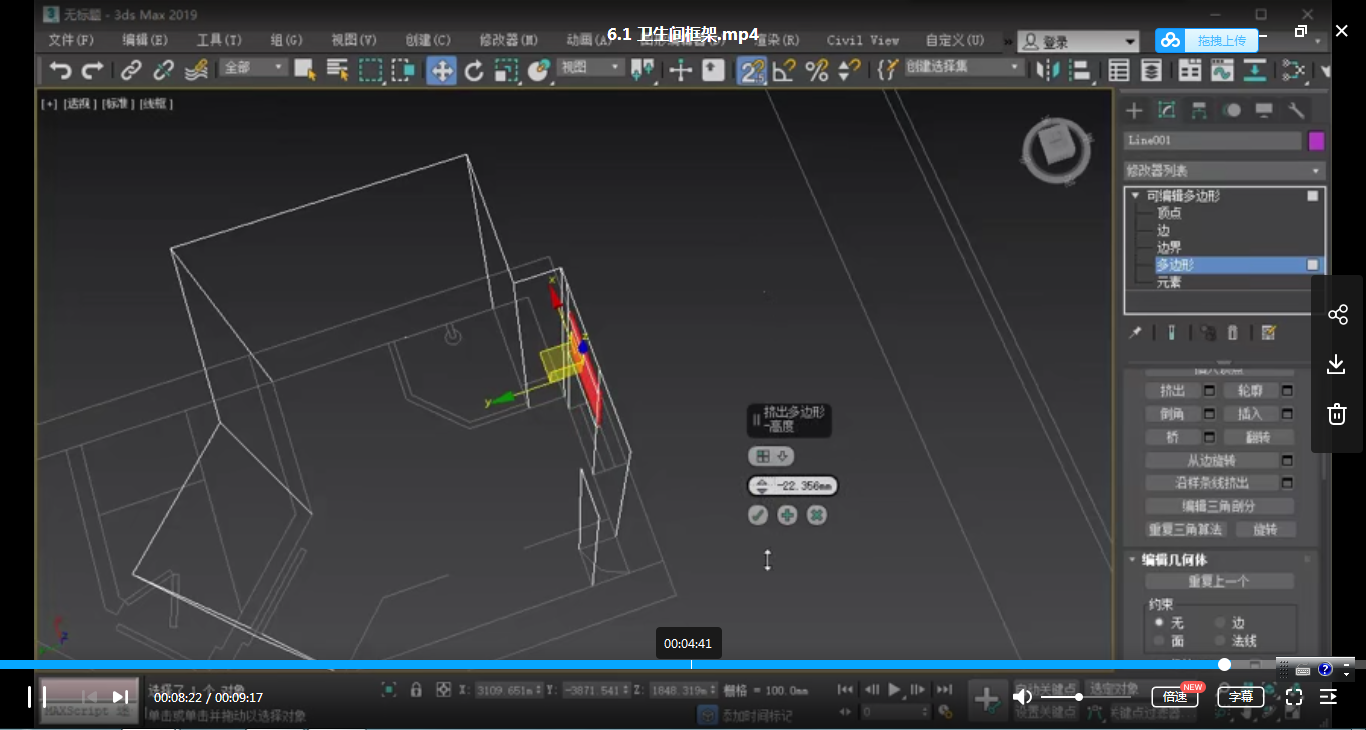1366x730 pixels.
Task: Click the share icon in the side panel
Action: click(x=1337, y=315)
